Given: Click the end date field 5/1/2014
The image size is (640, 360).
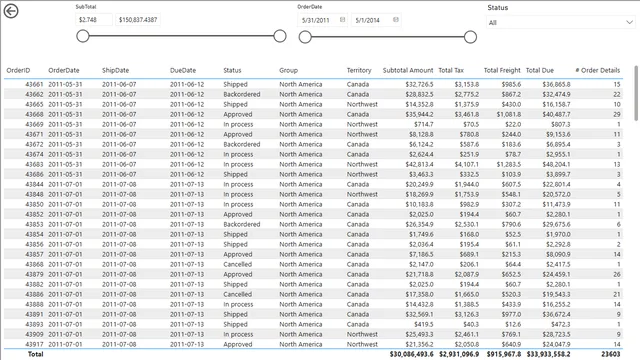Looking at the screenshot, I should [376, 20].
